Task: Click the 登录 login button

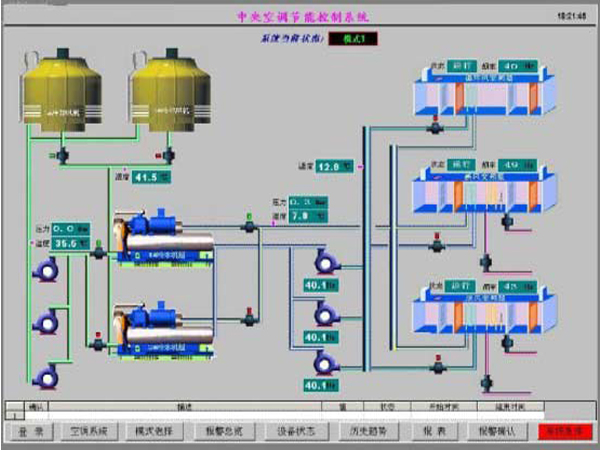Action: pyautogui.click(x=32, y=432)
